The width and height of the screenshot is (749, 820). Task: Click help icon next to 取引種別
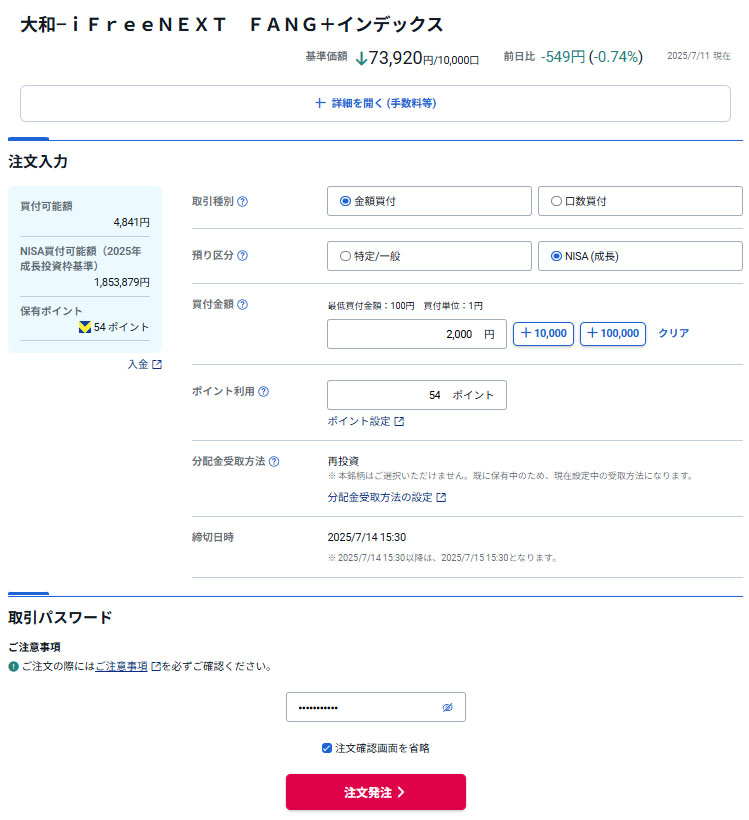(x=243, y=201)
